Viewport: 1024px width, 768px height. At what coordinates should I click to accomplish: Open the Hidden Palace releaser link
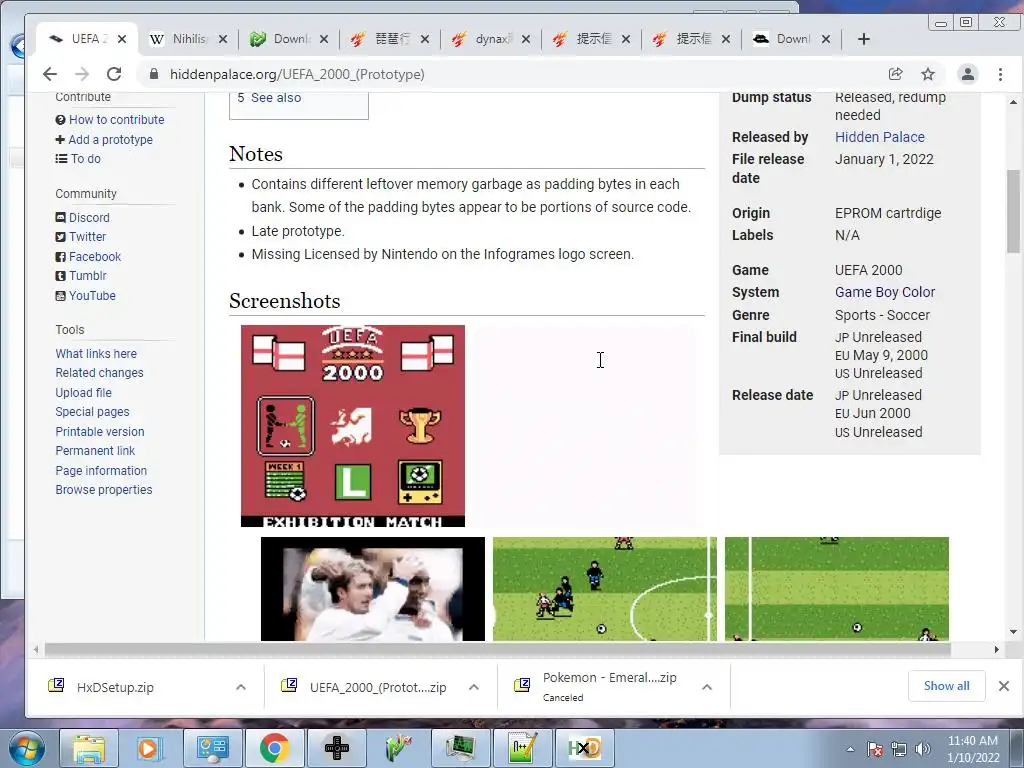[x=879, y=137]
